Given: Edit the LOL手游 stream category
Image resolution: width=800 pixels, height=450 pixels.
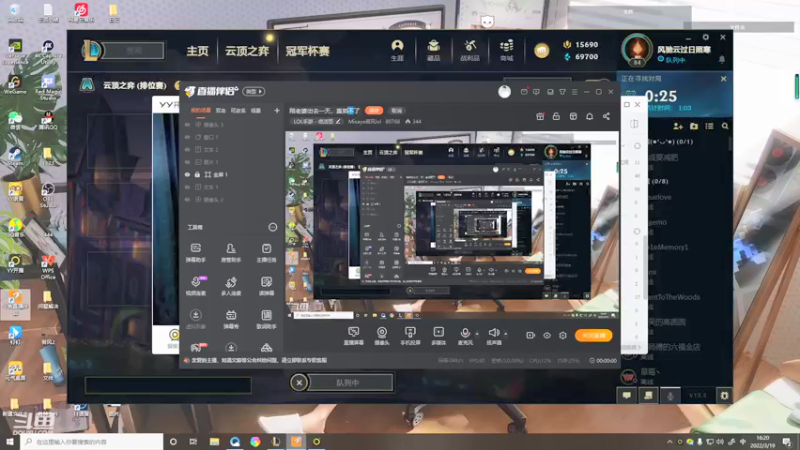Looking at the screenshot, I should (316, 121).
